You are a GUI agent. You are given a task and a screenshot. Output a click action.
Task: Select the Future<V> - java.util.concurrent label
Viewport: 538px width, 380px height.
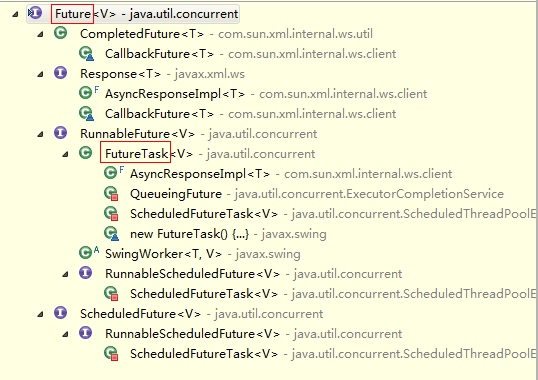point(147,14)
